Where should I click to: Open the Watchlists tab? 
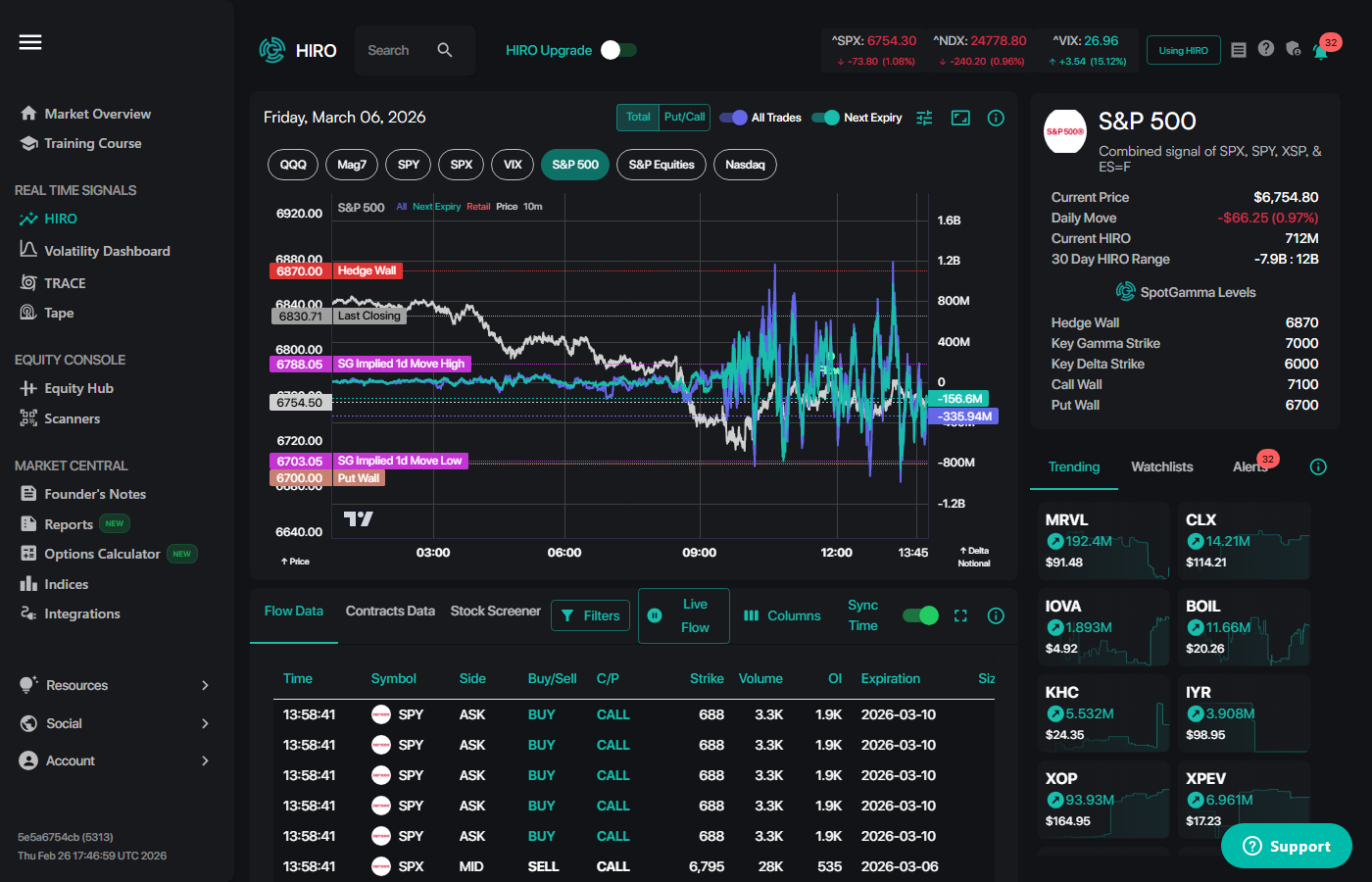tap(1162, 466)
